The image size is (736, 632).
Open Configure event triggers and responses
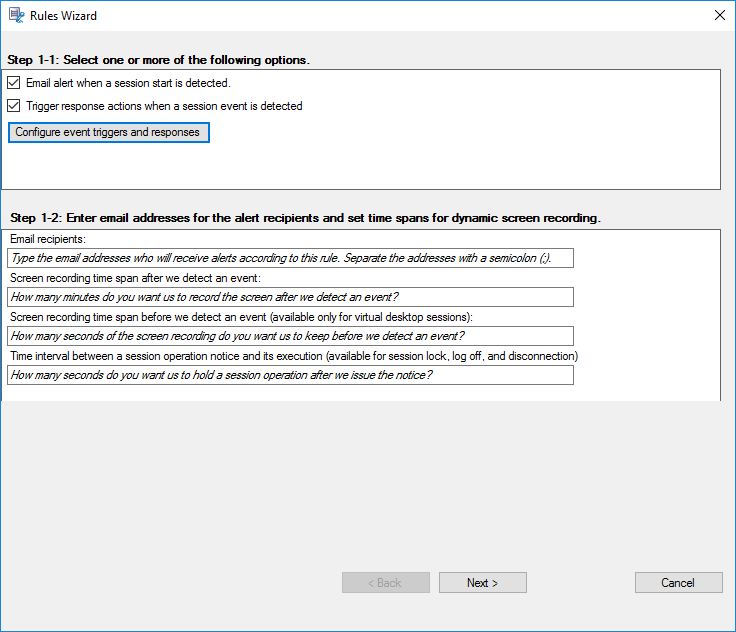[x=108, y=132]
